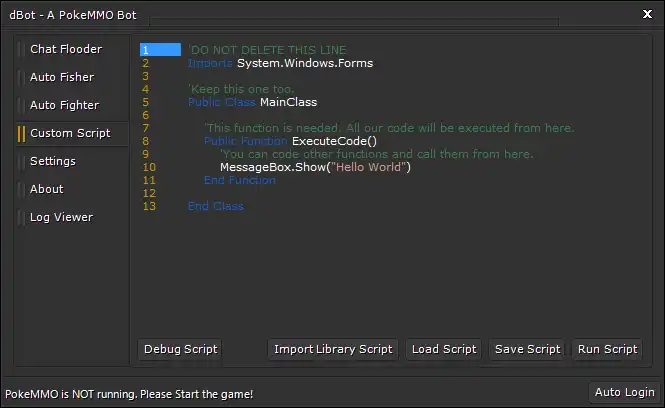The height and width of the screenshot is (408, 665).
Task: Select the Auto Fighter tab
Action: (x=64, y=105)
